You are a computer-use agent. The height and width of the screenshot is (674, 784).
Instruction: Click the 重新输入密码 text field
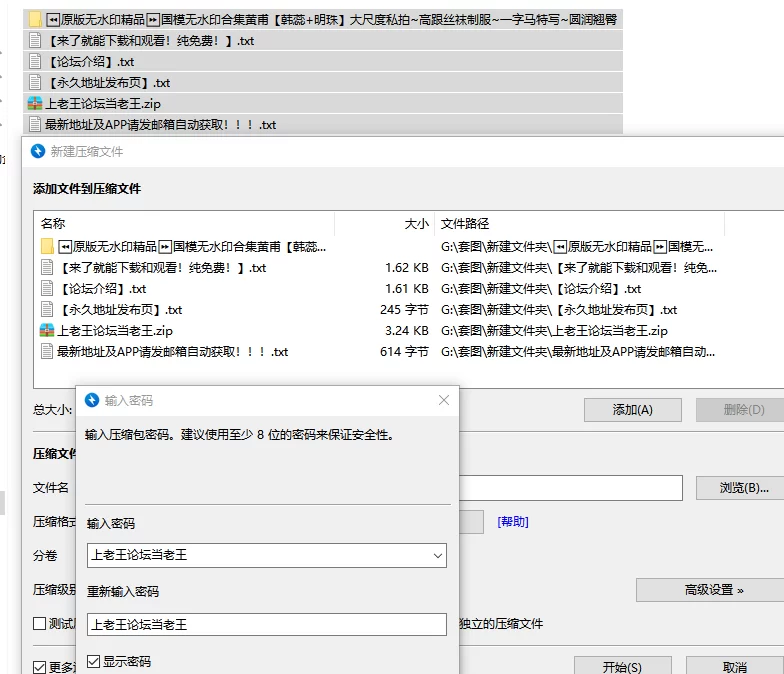266,624
